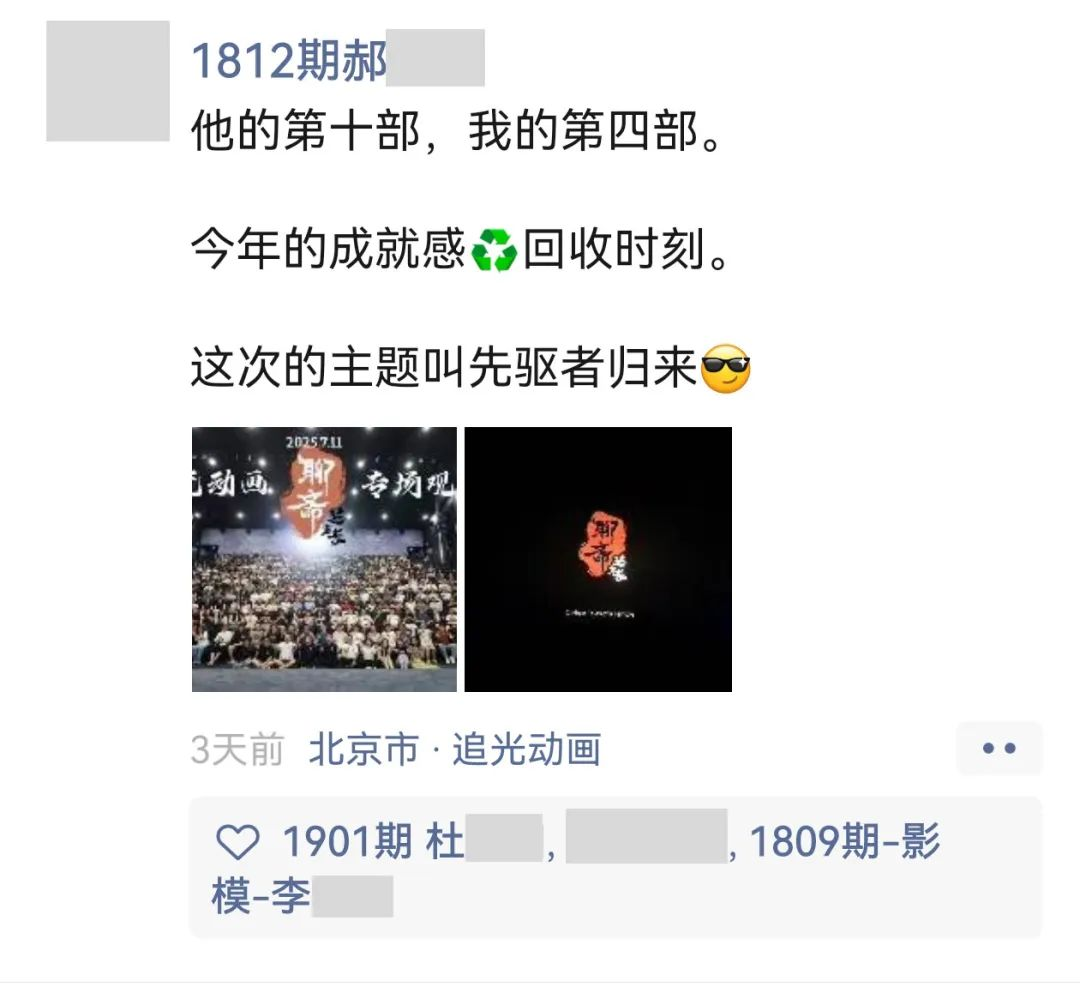Click the sunglasses smiley emoji

click(x=725, y=368)
